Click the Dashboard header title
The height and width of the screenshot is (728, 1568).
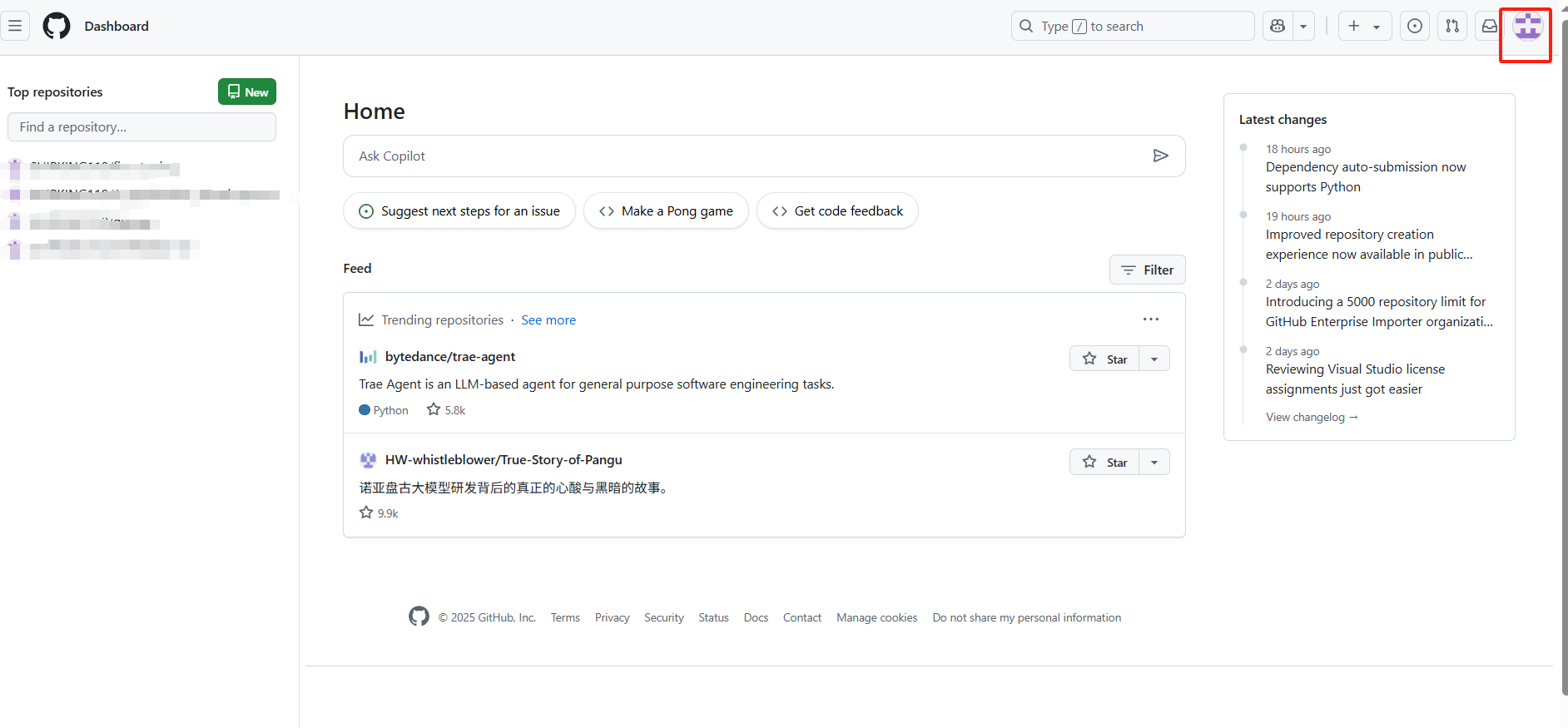pyautogui.click(x=117, y=26)
